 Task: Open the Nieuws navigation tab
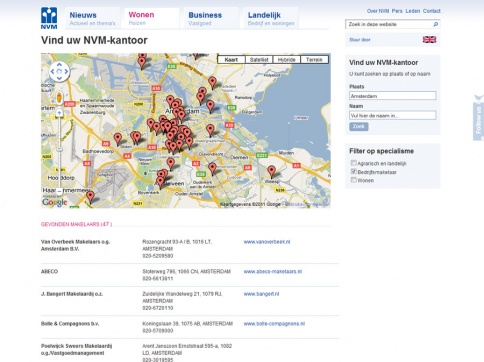point(92,18)
